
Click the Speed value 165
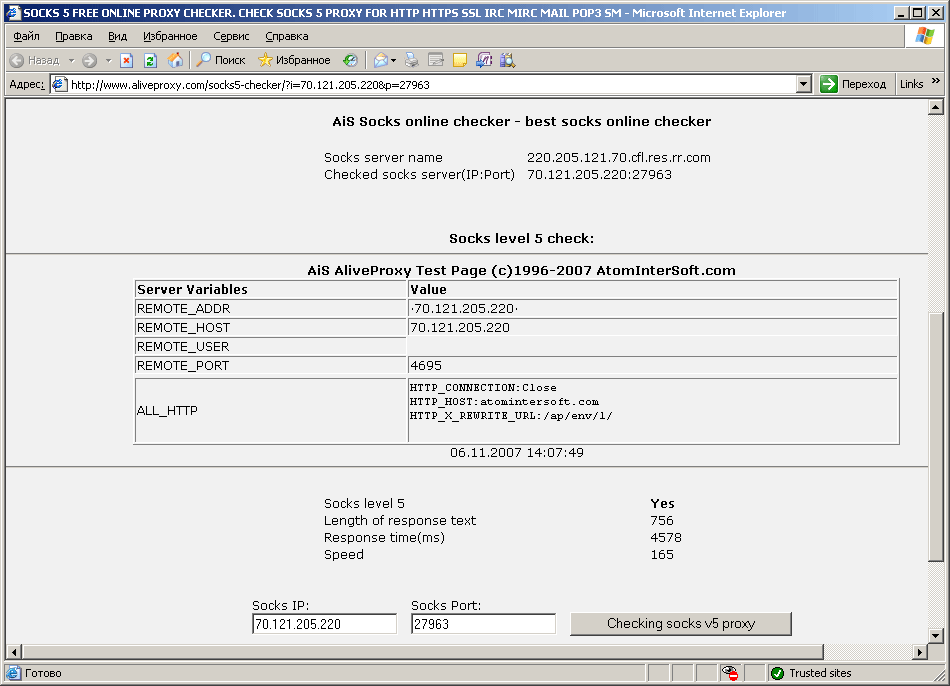click(662, 554)
